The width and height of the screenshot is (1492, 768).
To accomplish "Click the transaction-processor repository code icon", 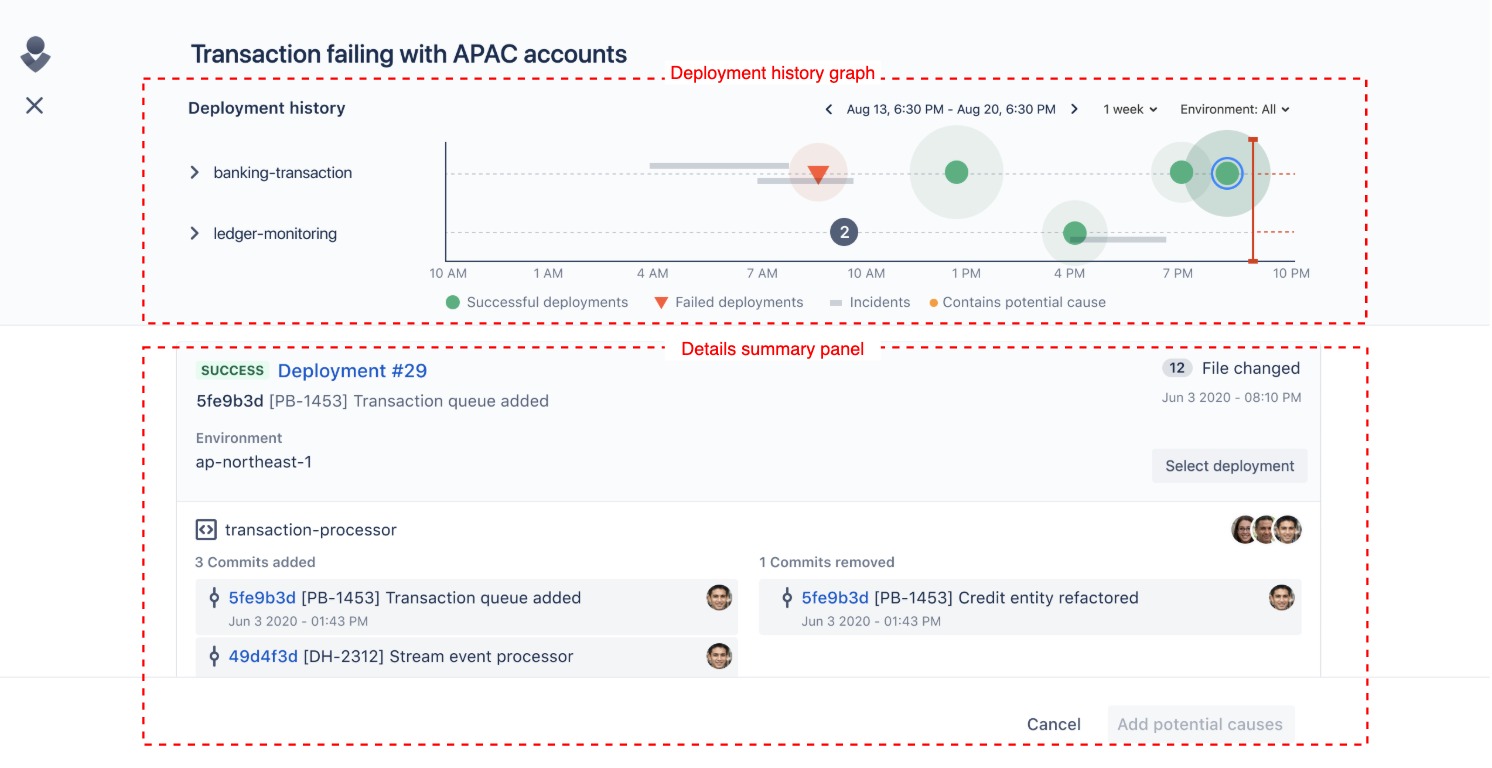I will (206, 530).
